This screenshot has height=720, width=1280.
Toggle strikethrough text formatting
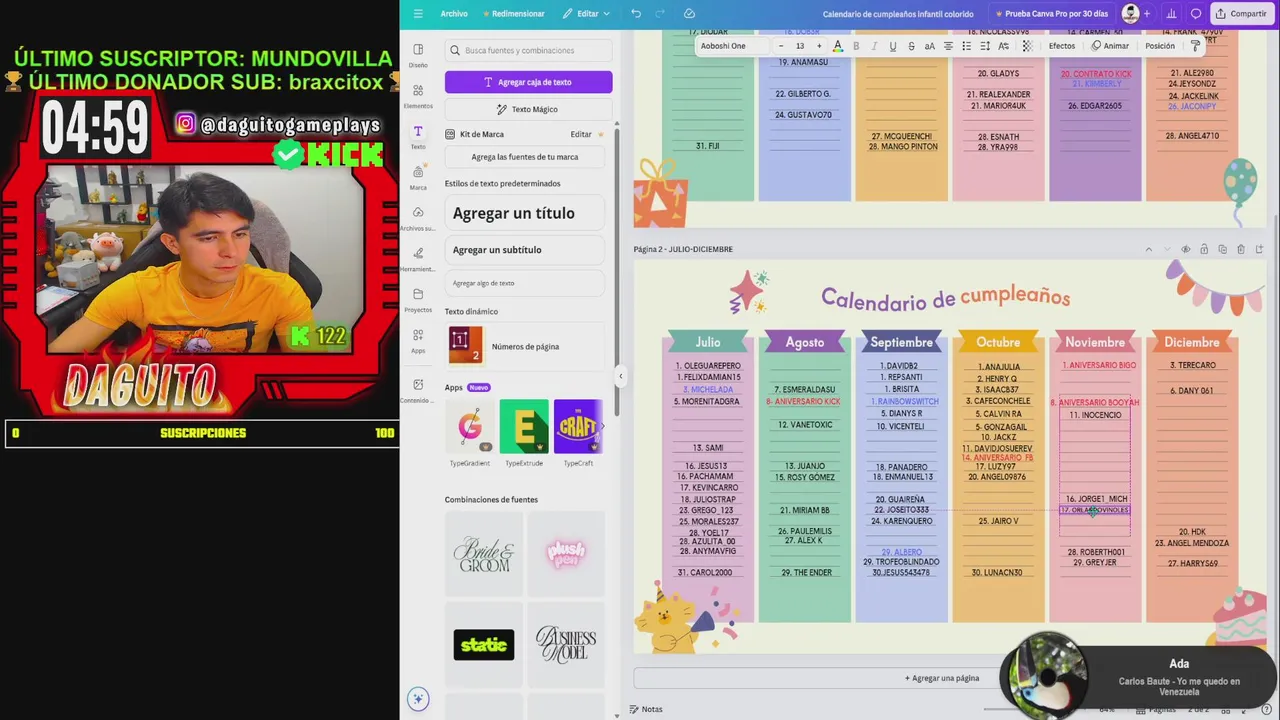coord(911,46)
